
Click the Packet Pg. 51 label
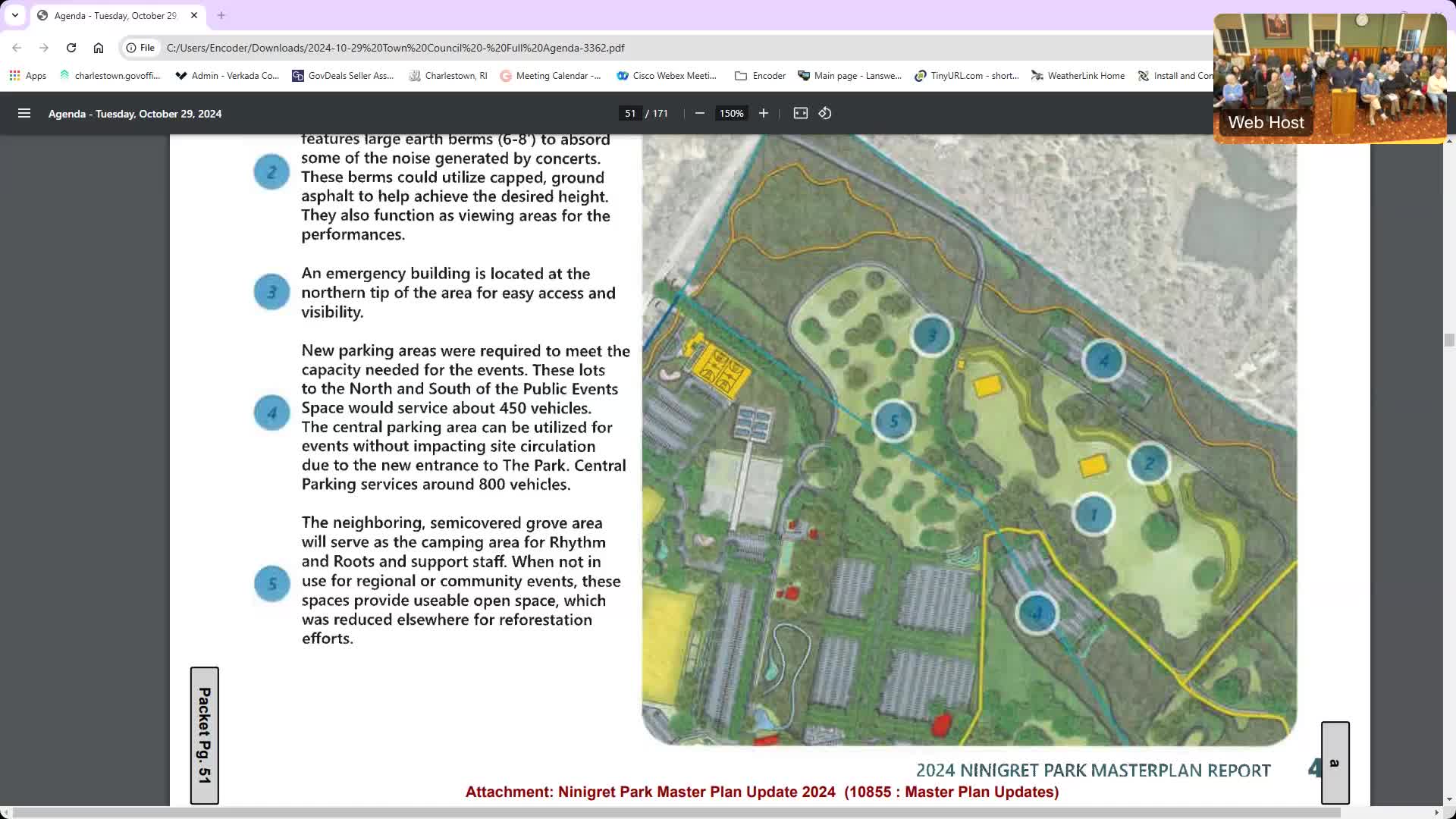point(204,736)
